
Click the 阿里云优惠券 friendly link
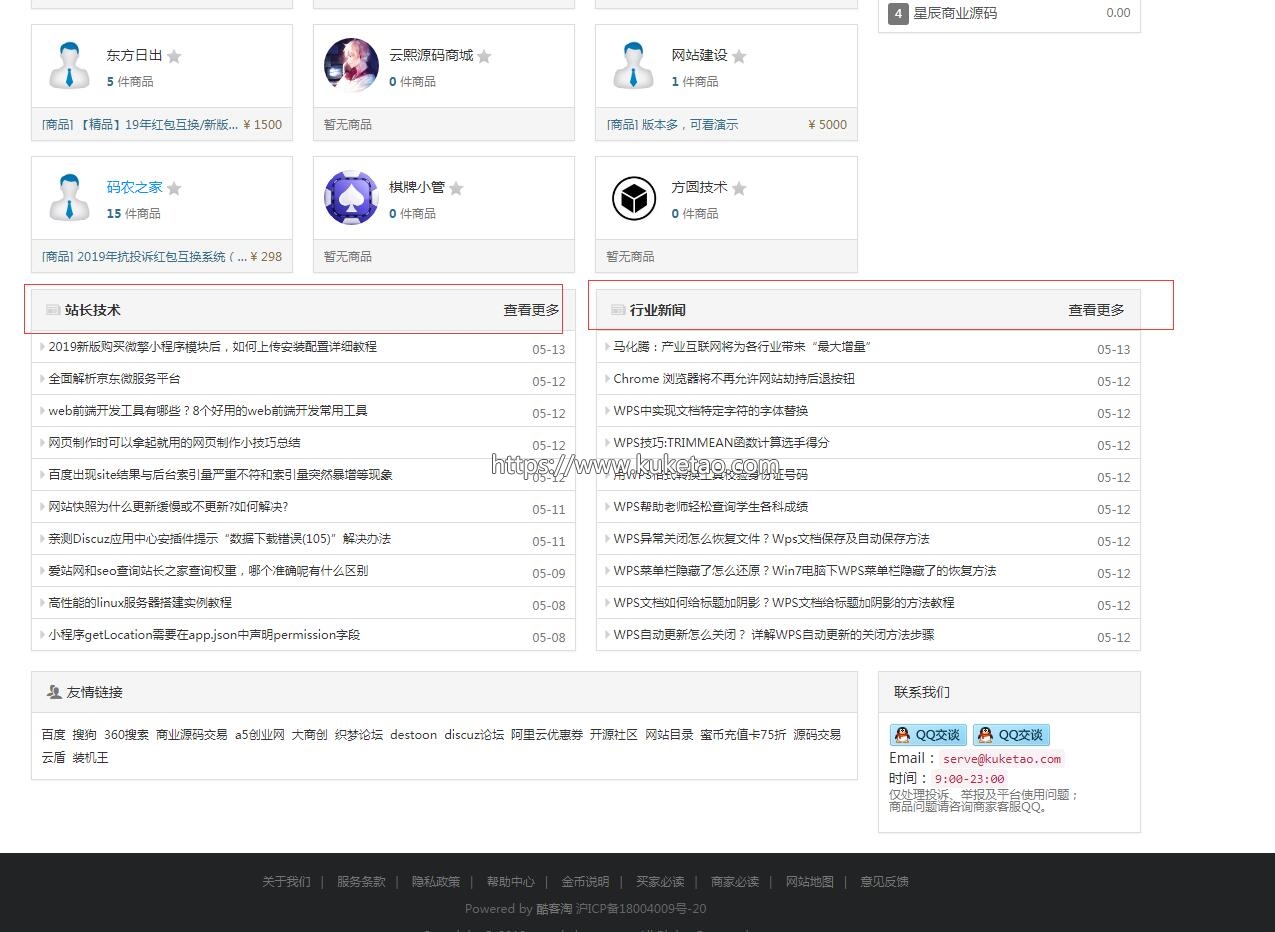[546, 735]
